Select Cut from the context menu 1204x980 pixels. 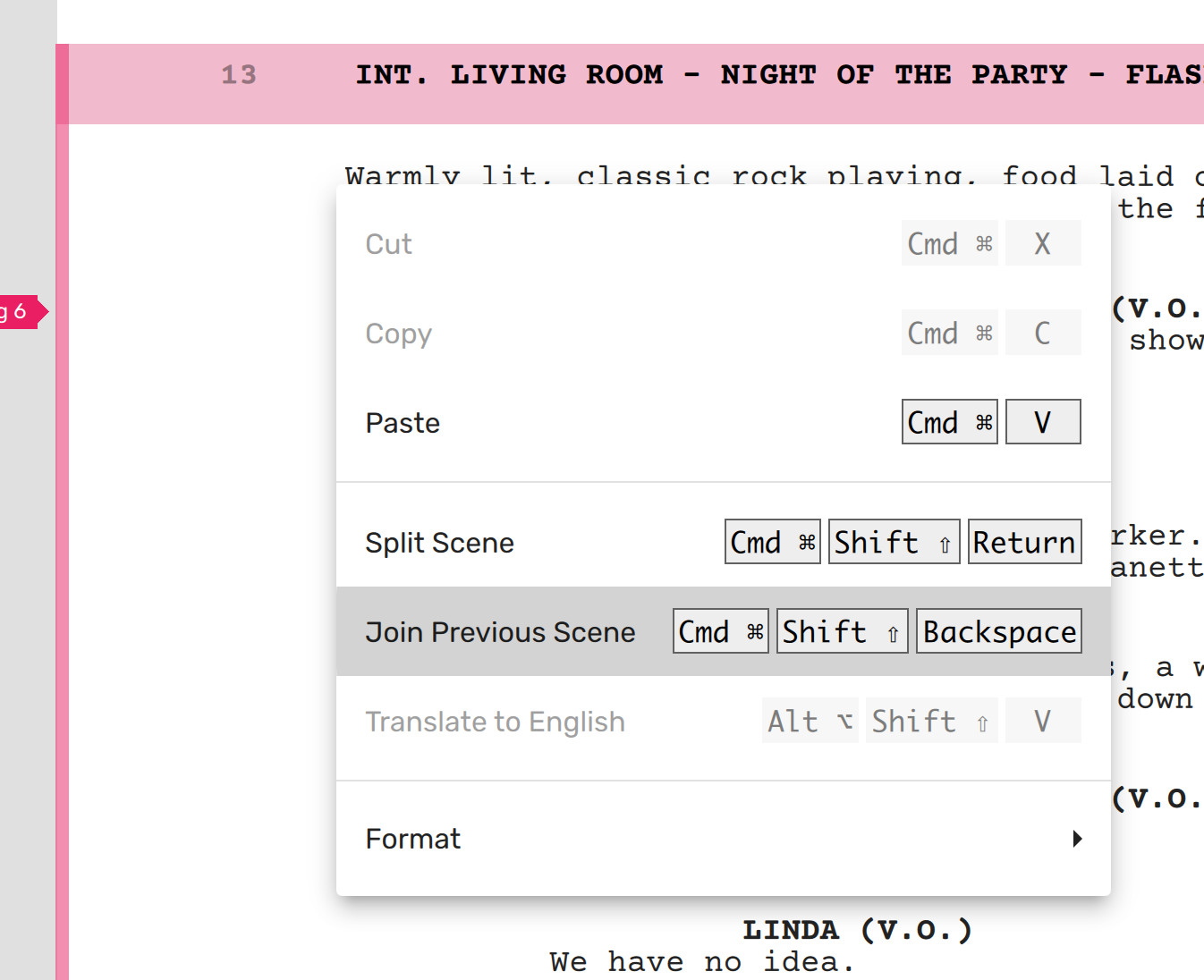[389, 244]
